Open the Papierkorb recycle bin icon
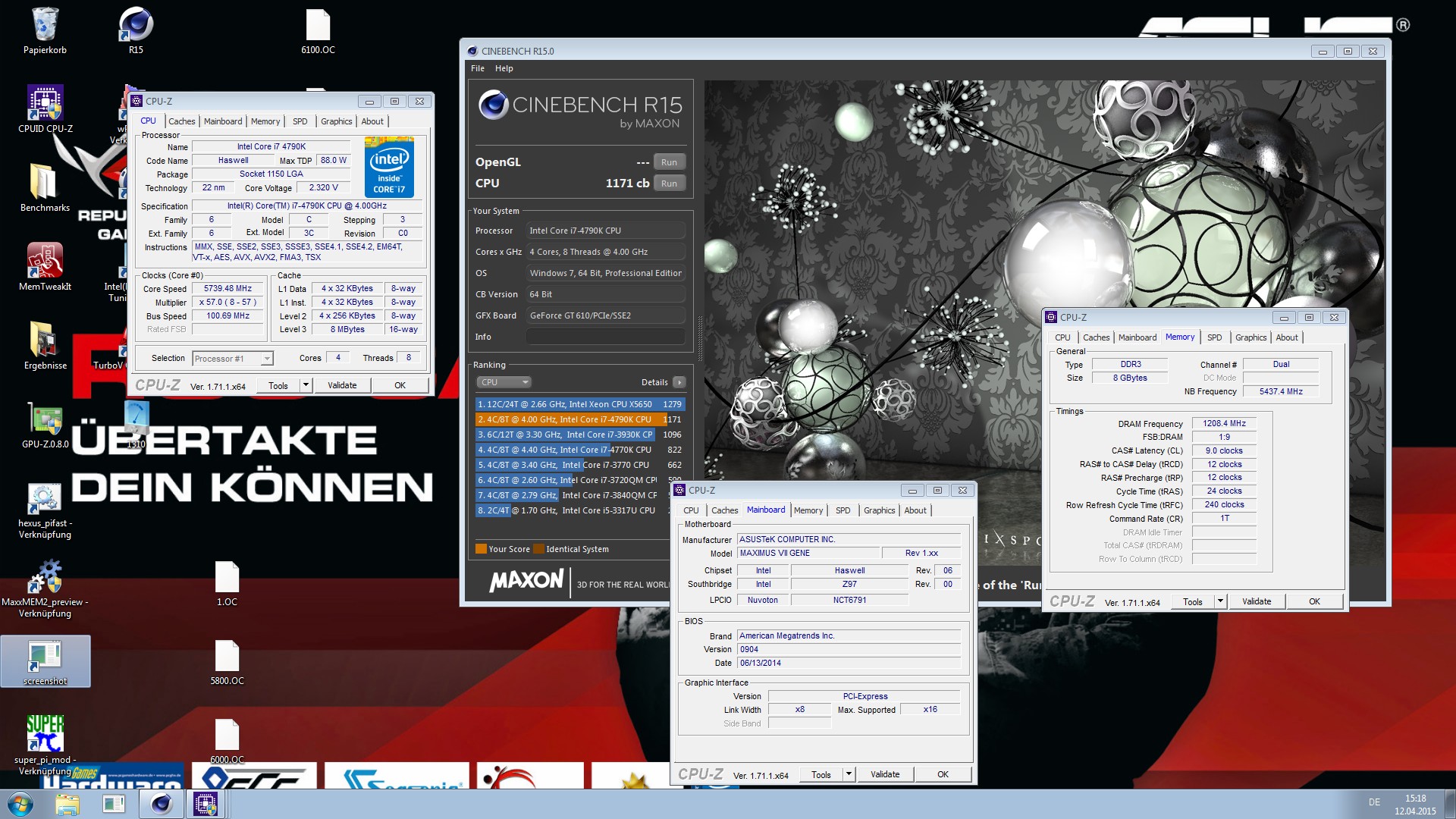The width and height of the screenshot is (1456, 819). click(45, 31)
